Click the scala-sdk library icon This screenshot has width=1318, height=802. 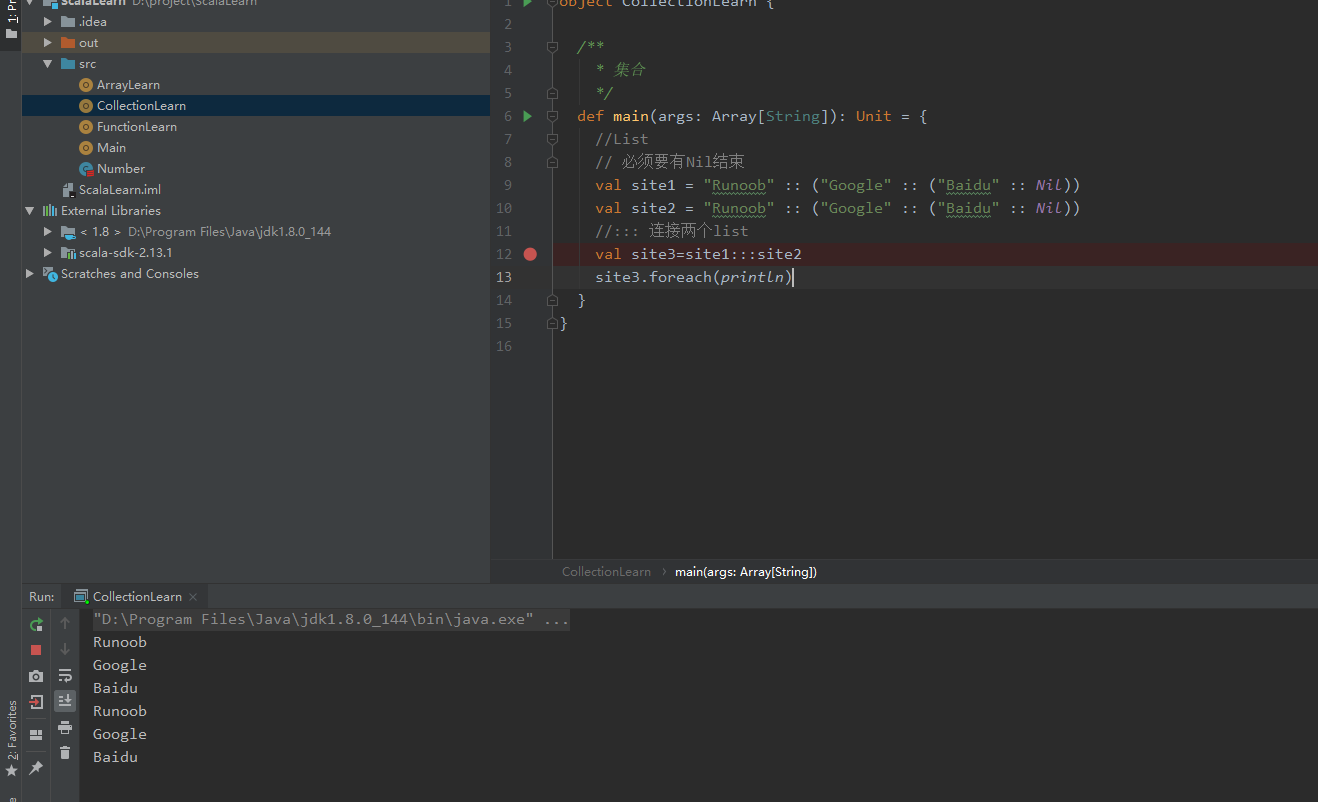click(x=68, y=252)
